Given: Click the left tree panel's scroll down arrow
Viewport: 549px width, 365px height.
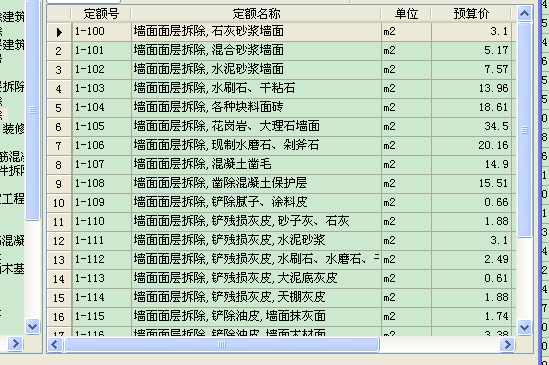Looking at the screenshot, I should pyautogui.click(x=33, y=326).
